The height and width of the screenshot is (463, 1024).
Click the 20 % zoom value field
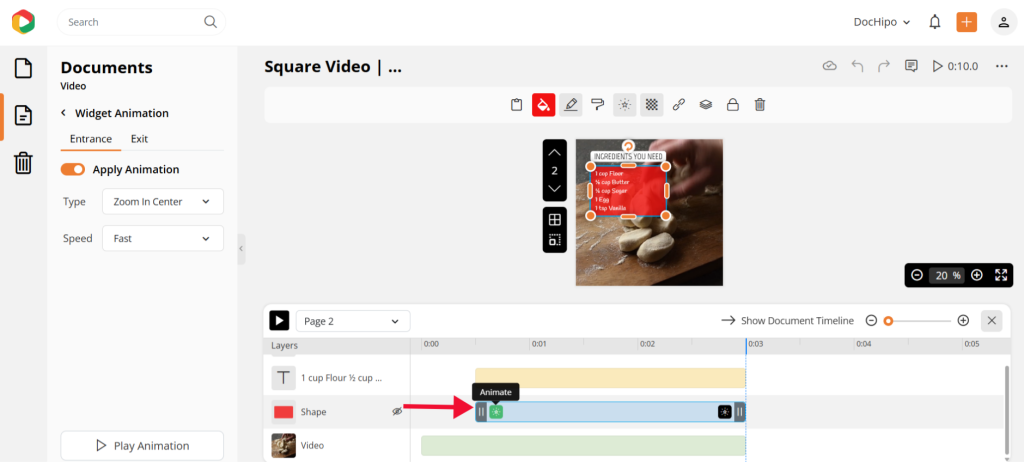click(947, 276)
